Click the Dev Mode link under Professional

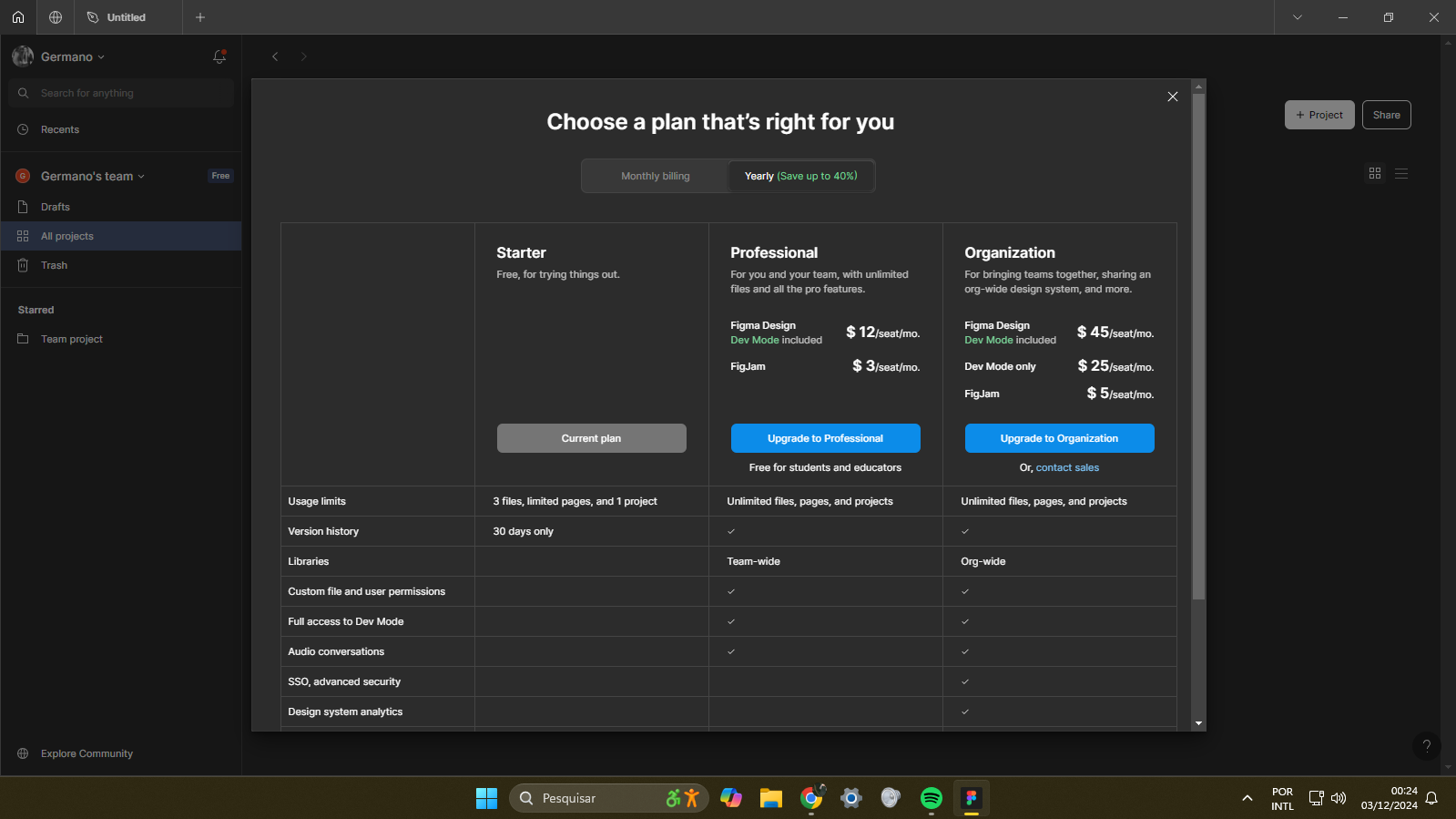click(x=755, y=340)
